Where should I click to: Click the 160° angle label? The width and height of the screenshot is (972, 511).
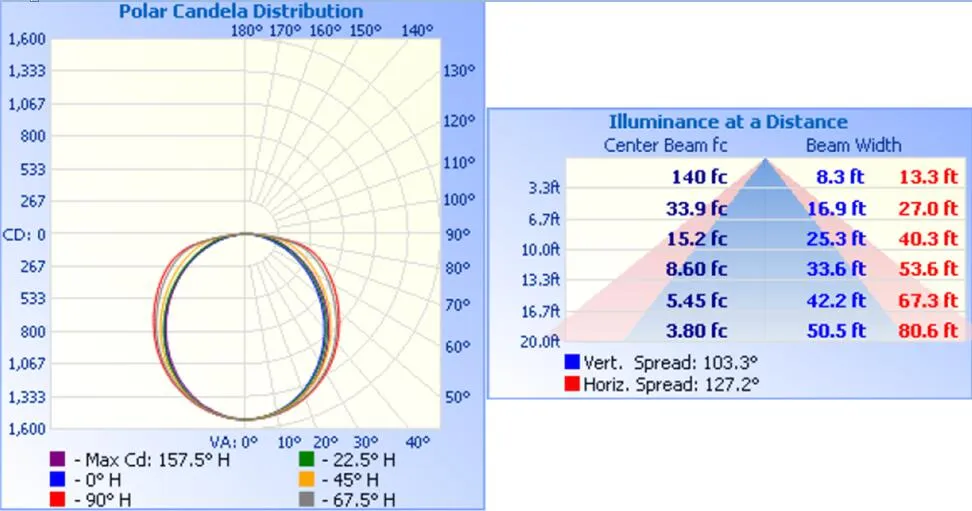pos(325,30)
